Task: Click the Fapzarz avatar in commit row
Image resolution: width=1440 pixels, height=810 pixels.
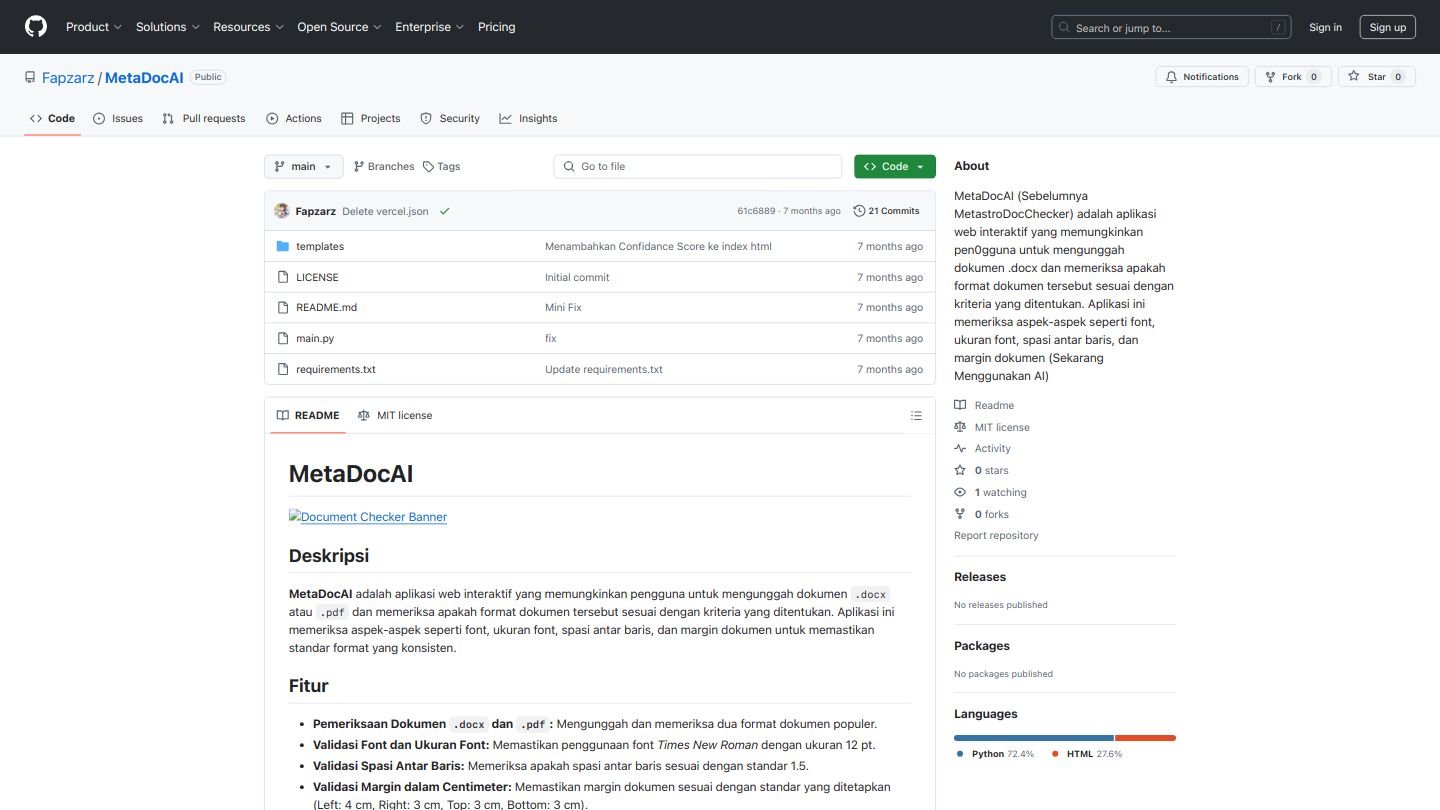Action: click(x=282, y=211)
